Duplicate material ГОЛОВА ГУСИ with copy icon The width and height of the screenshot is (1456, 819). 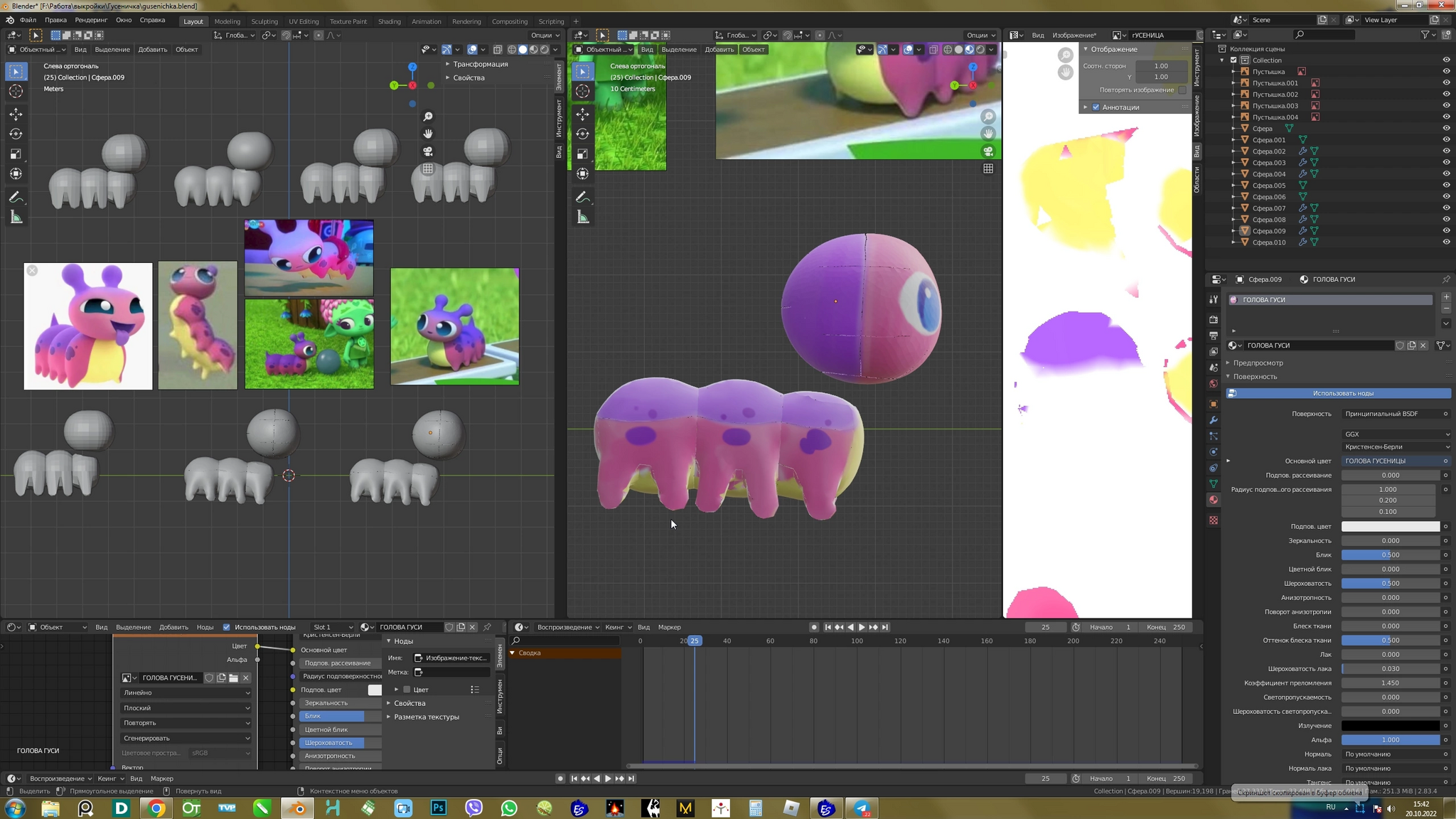1412,346
